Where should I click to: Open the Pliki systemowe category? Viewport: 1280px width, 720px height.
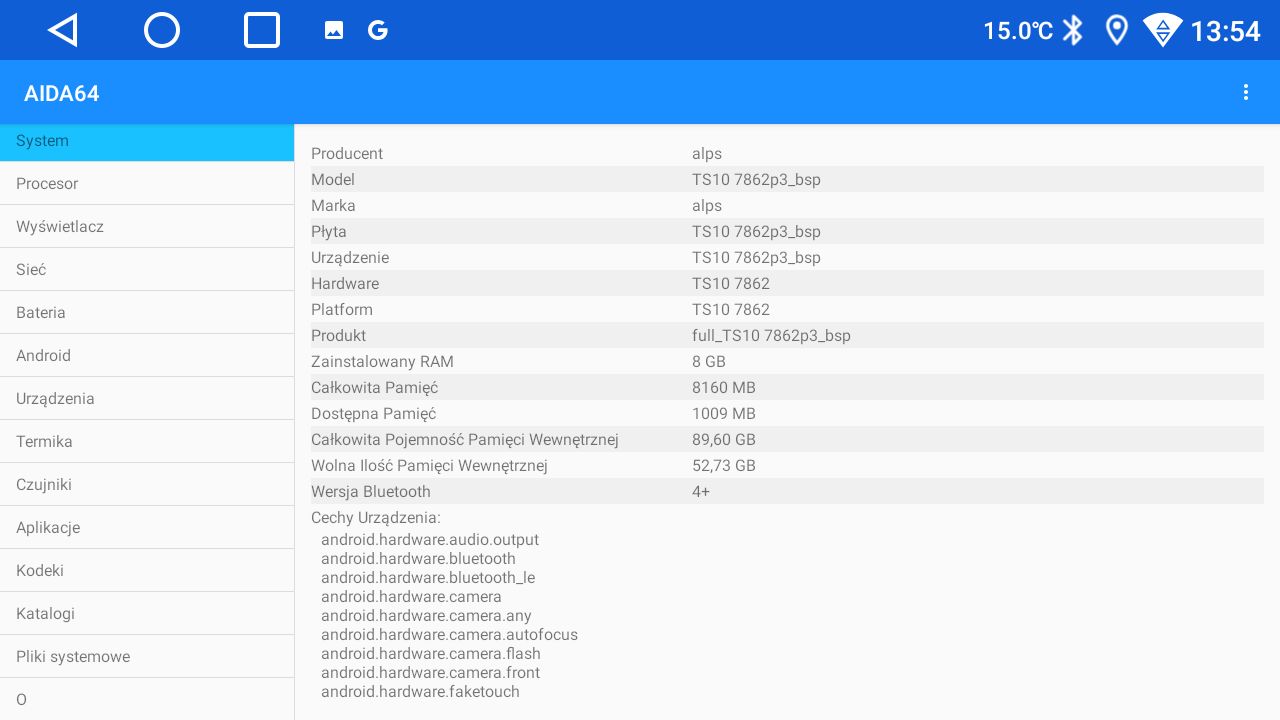click(147, 657)
